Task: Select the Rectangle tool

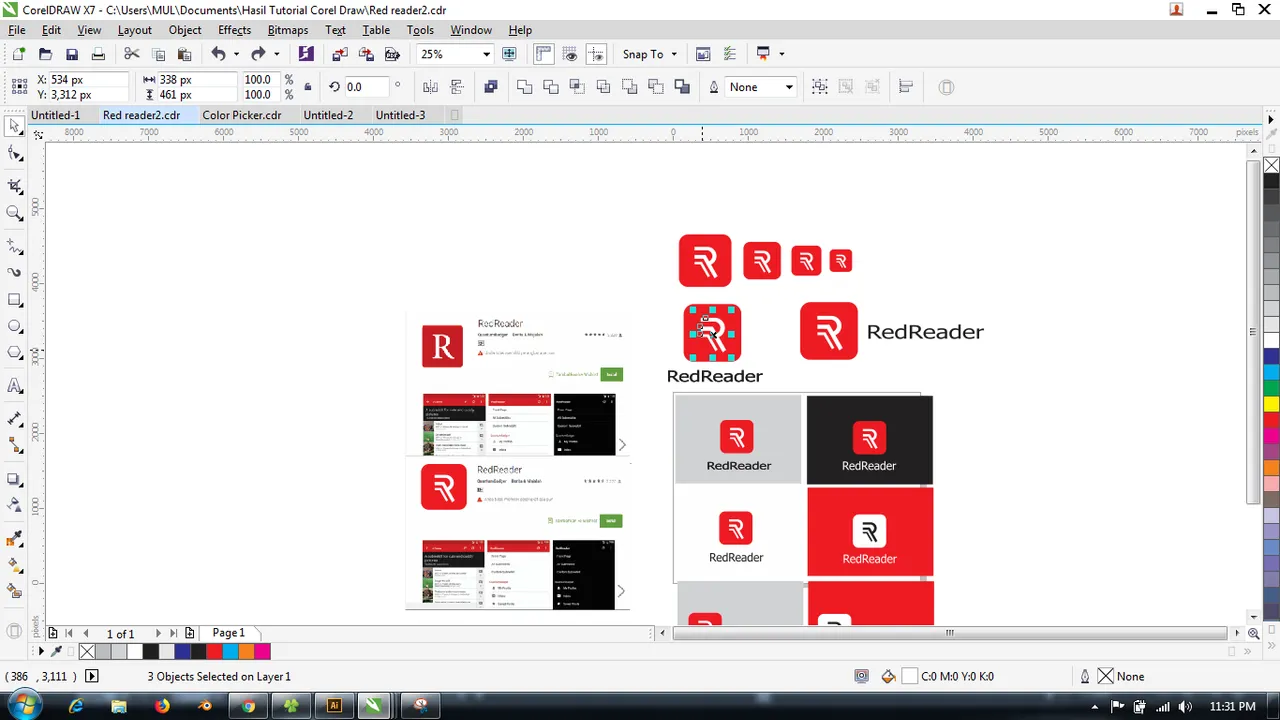Action: coord(14,300)
